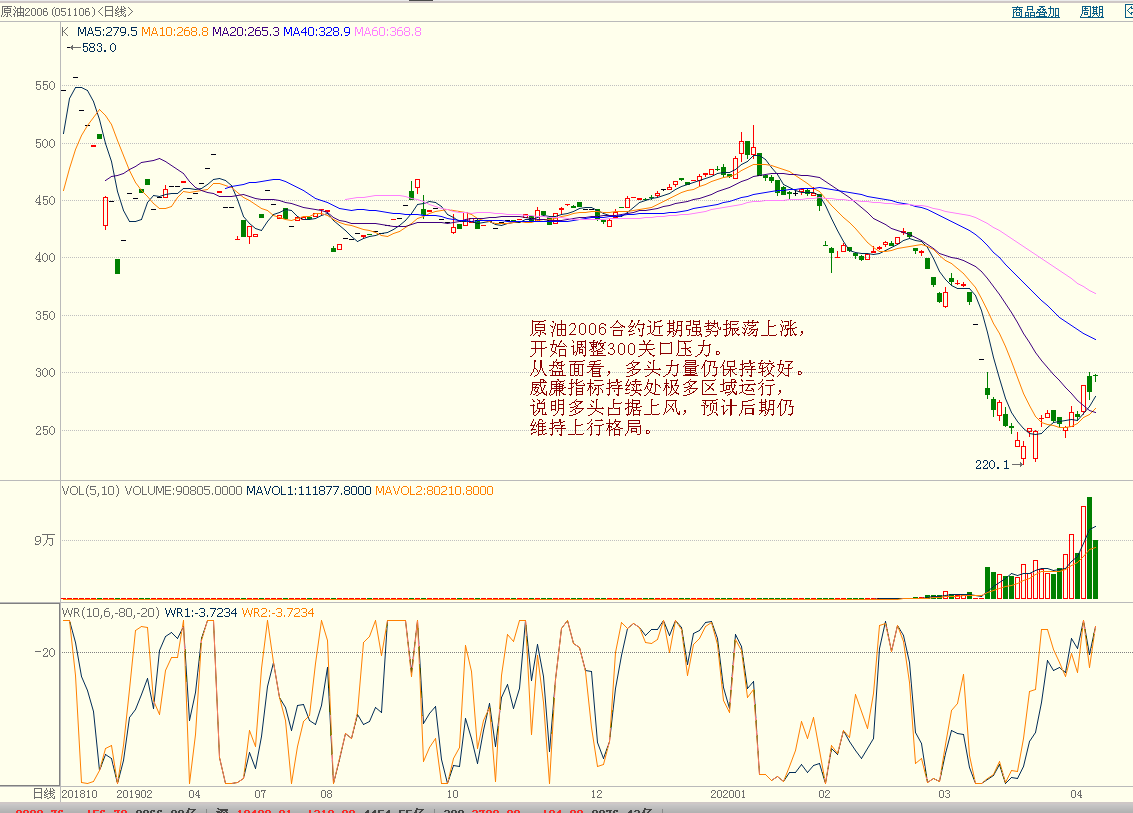Select annotation line 说明多头占据上风,预计后期仍
Screen dimensions: 1133x813
(x=662, y=408)
